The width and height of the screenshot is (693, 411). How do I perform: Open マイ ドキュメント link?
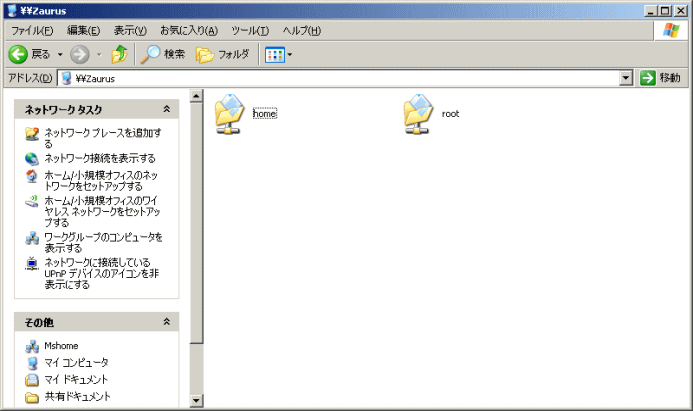point(76,380)
